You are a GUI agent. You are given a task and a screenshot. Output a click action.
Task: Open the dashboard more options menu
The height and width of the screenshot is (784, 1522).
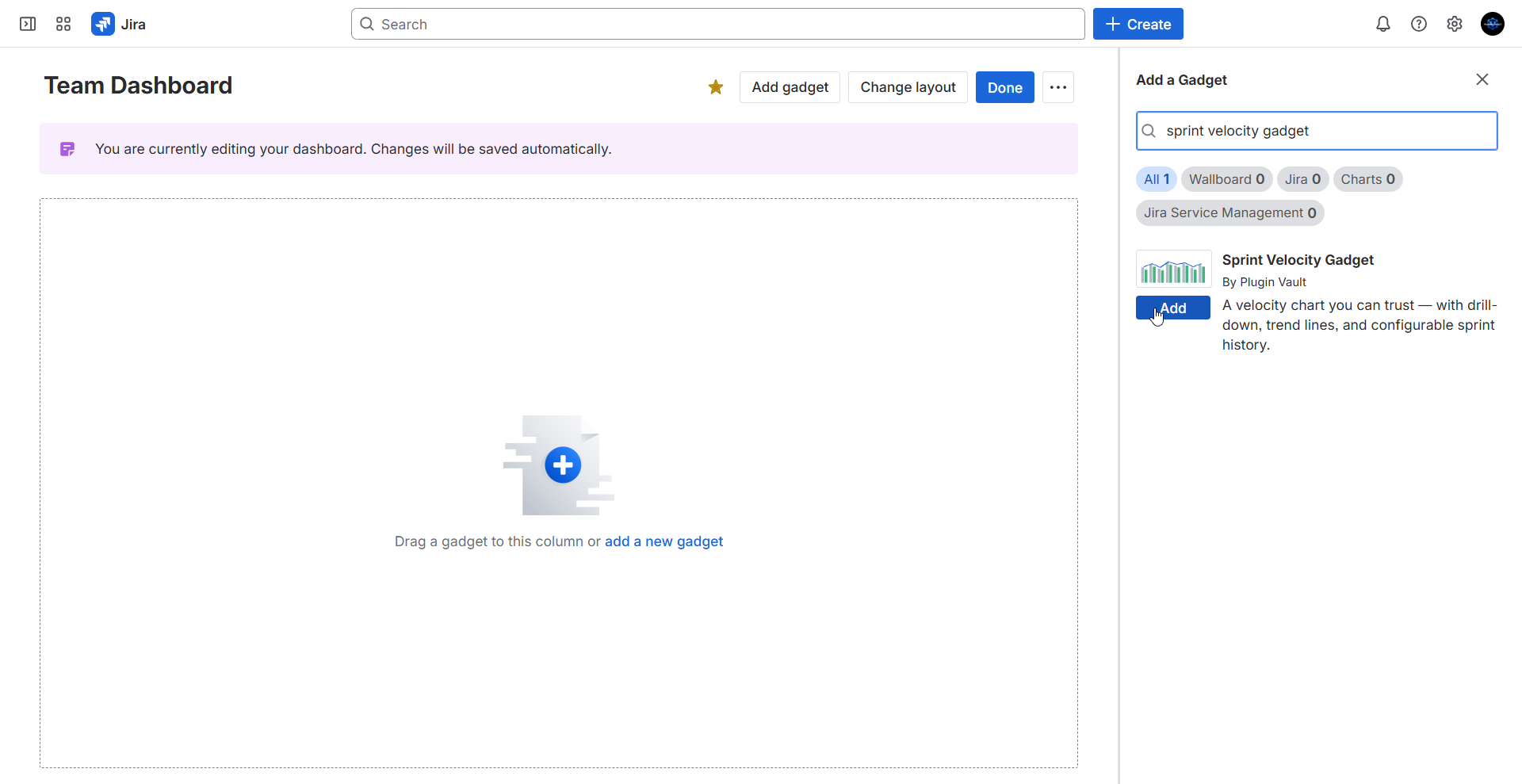[1058, 87]
